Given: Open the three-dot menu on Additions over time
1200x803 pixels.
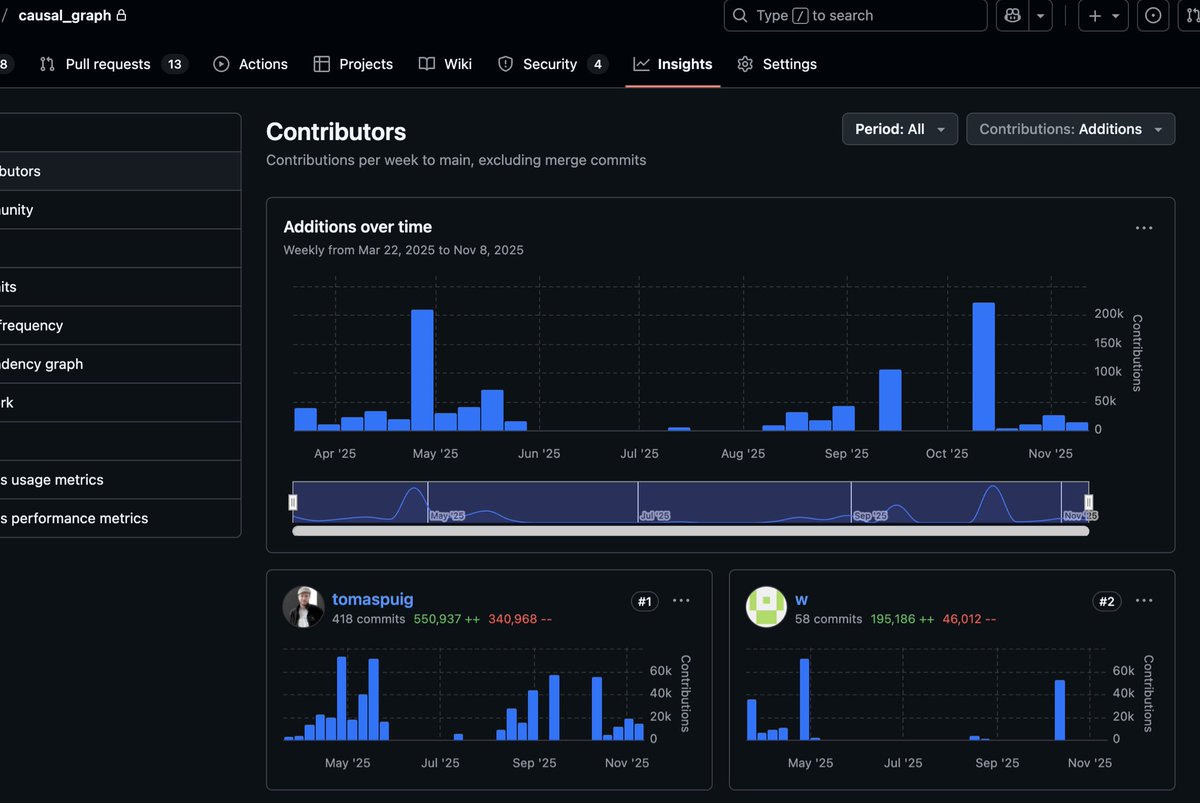Looking at the screenshot, I should (1144, 228).
